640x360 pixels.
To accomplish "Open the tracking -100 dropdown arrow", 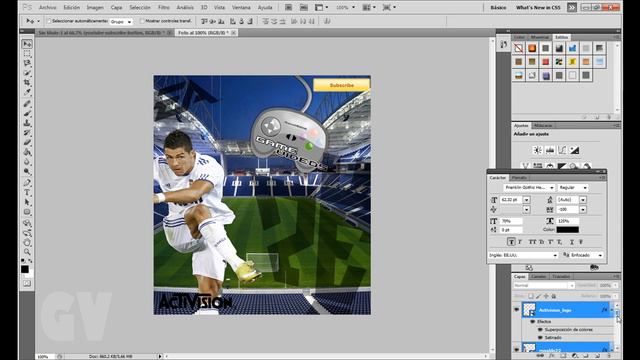I will point(583,209).
